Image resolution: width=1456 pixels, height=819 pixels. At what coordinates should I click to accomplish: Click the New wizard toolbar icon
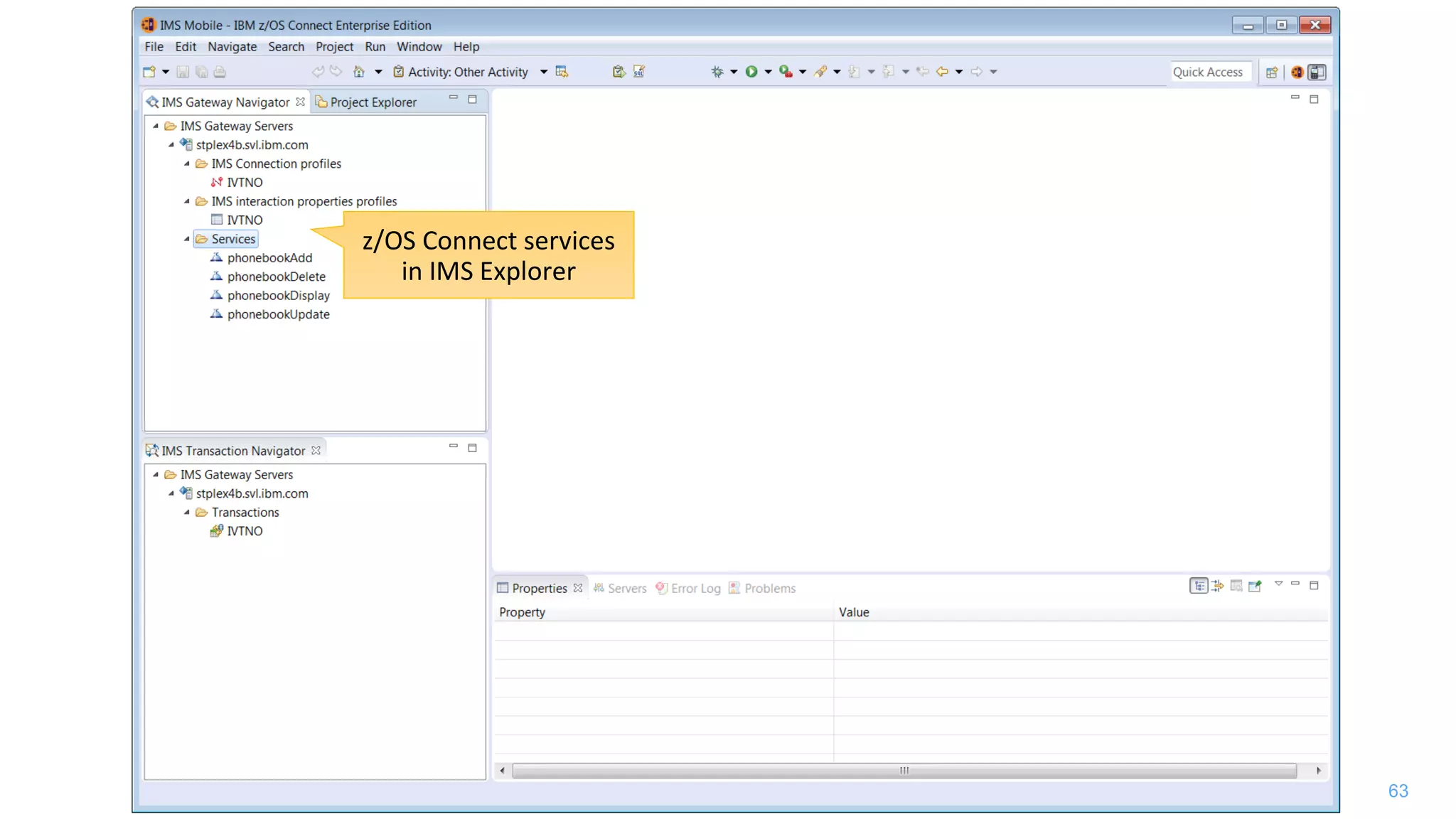[149, 72]
